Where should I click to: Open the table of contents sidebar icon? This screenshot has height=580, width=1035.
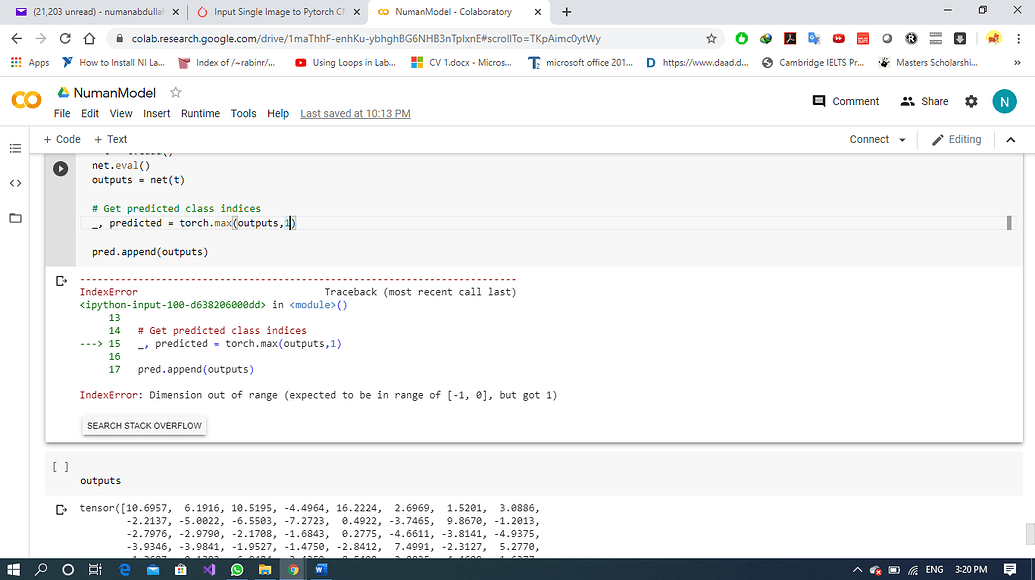click(15, 148)
